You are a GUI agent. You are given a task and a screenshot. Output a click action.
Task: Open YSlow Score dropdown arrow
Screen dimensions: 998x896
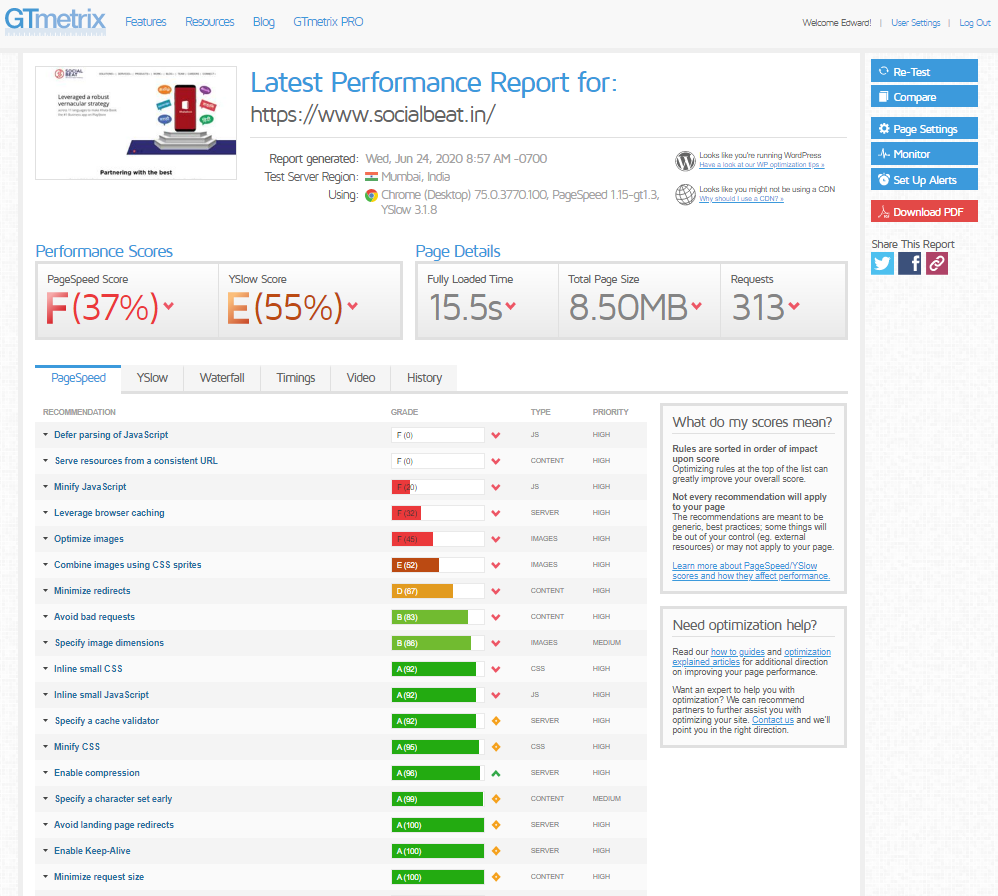pos(353,306)
